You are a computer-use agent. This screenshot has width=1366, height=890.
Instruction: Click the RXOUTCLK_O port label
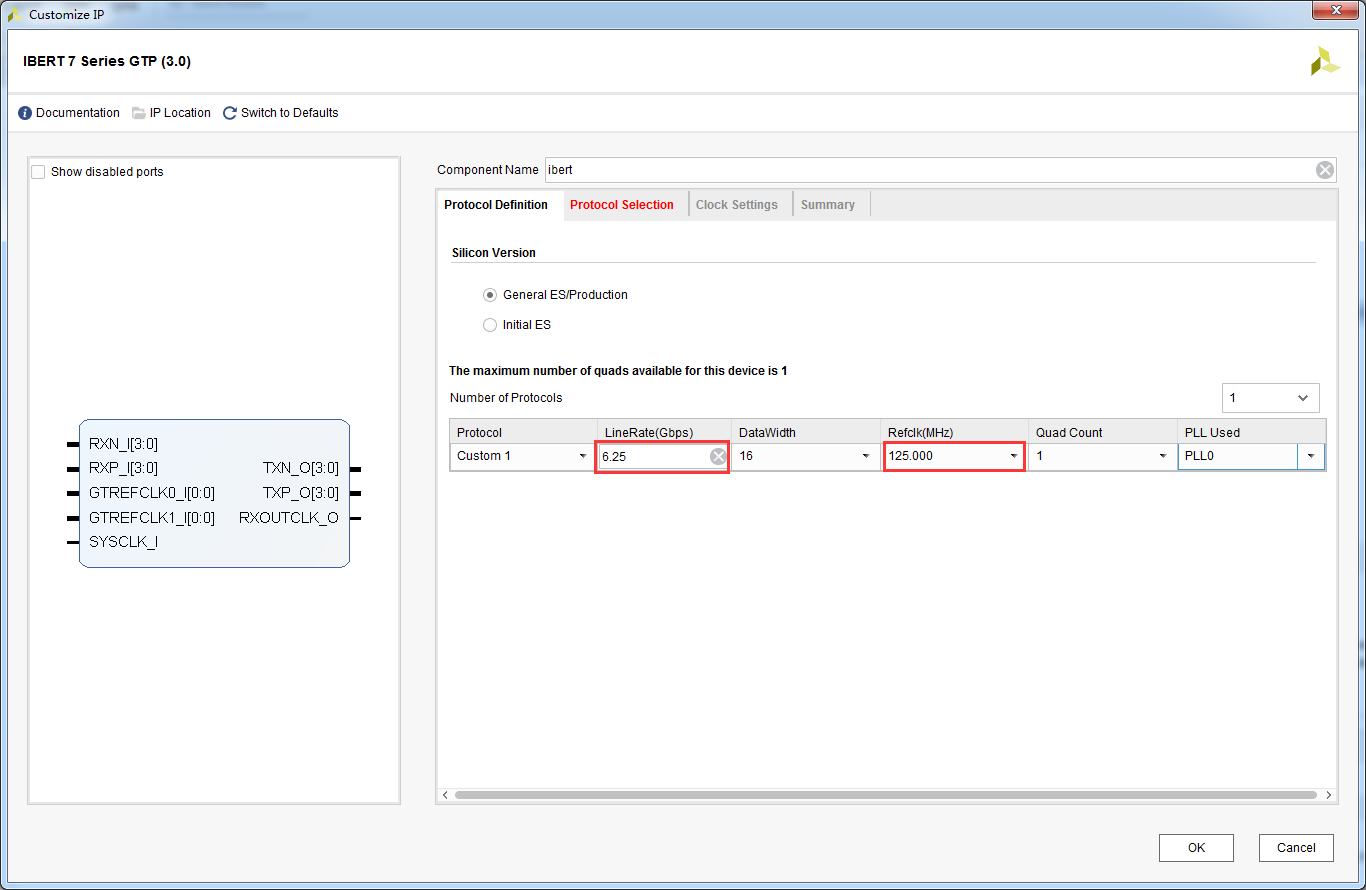[289, 518]
